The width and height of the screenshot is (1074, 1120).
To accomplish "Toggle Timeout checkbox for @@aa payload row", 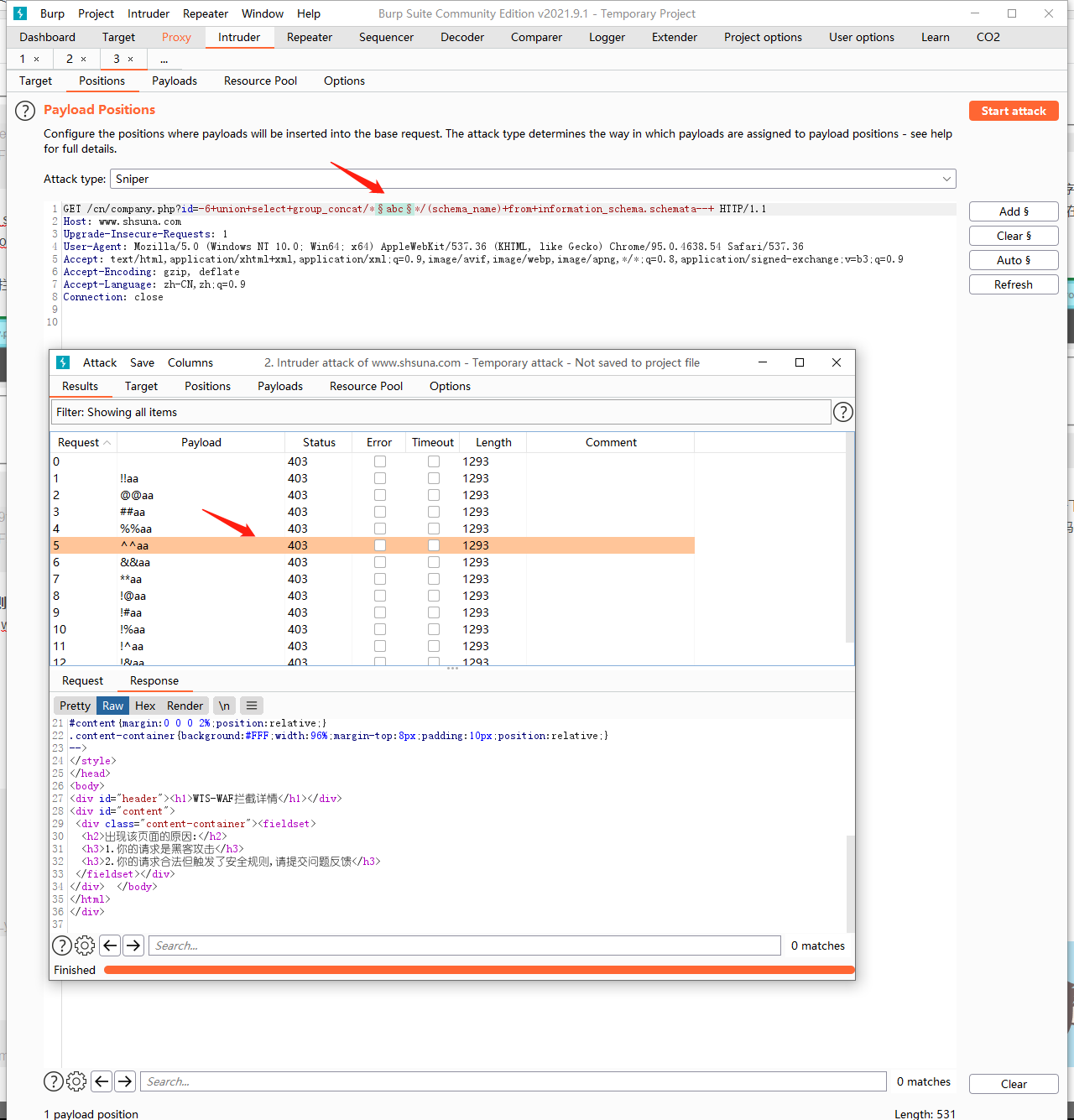I will pos(434,495).
